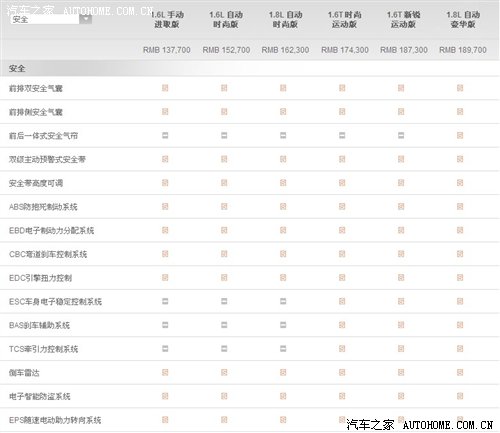Click ESC车身电子稳定控制系统 equipped icon for 1.6T 时尚运动版
This screenshot has width=500, height=433.
[x=342, y=301]
